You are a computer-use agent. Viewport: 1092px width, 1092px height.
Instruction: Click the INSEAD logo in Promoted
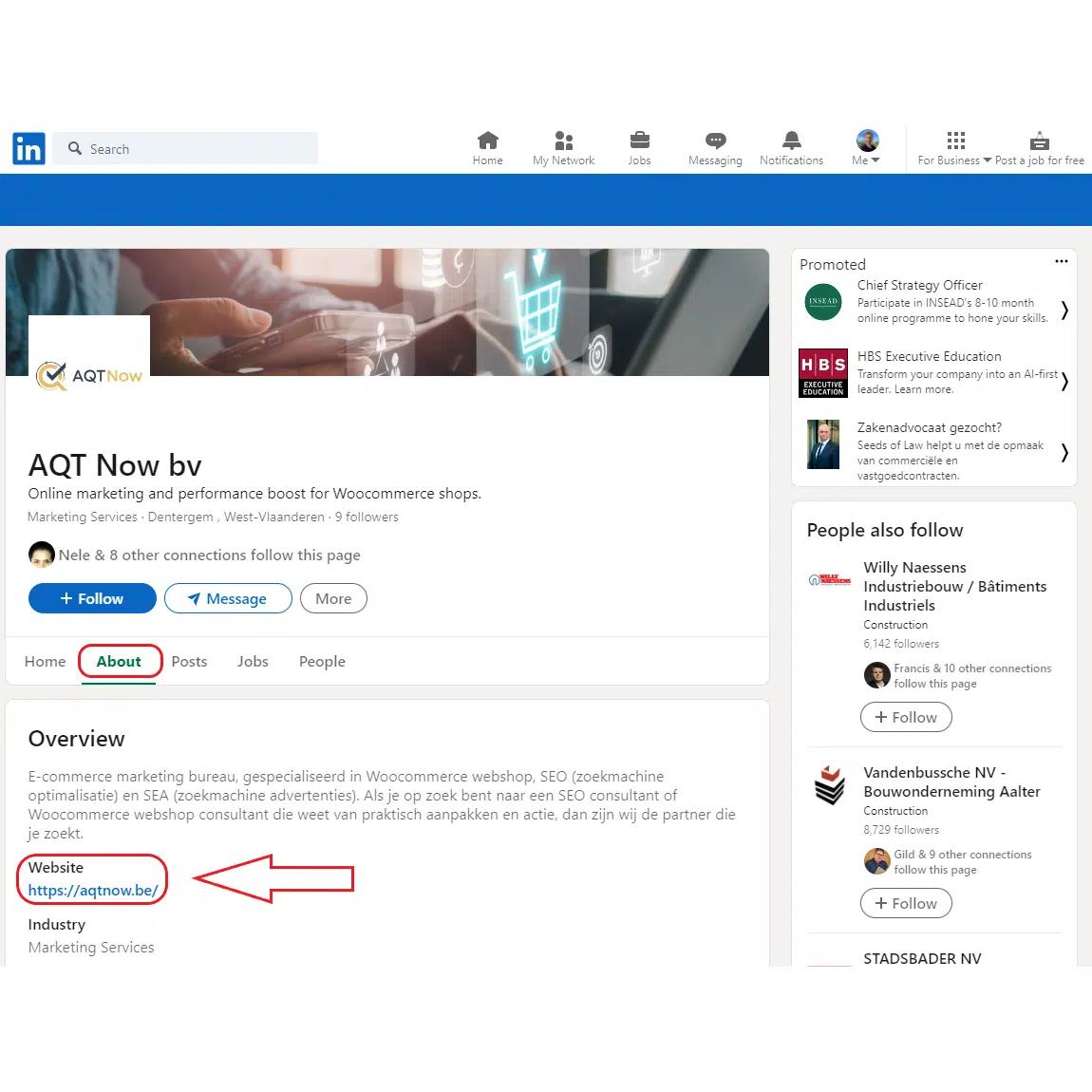[823, 302]
